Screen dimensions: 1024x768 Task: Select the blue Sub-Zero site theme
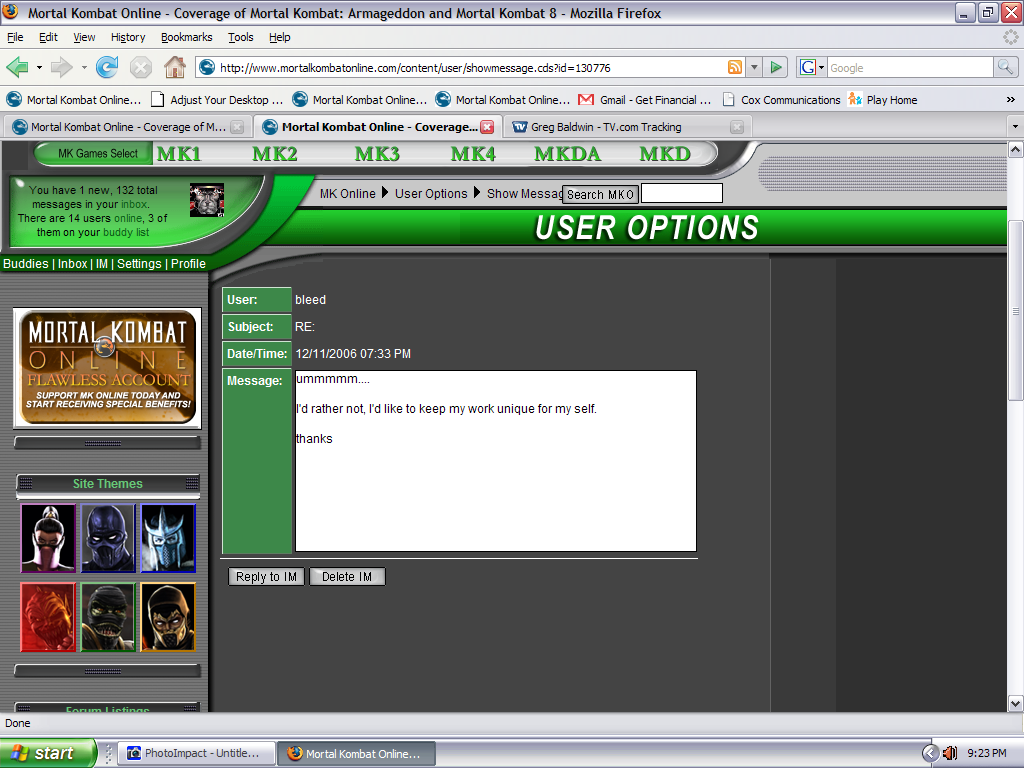pyautogui.click(x=168, y=538)
